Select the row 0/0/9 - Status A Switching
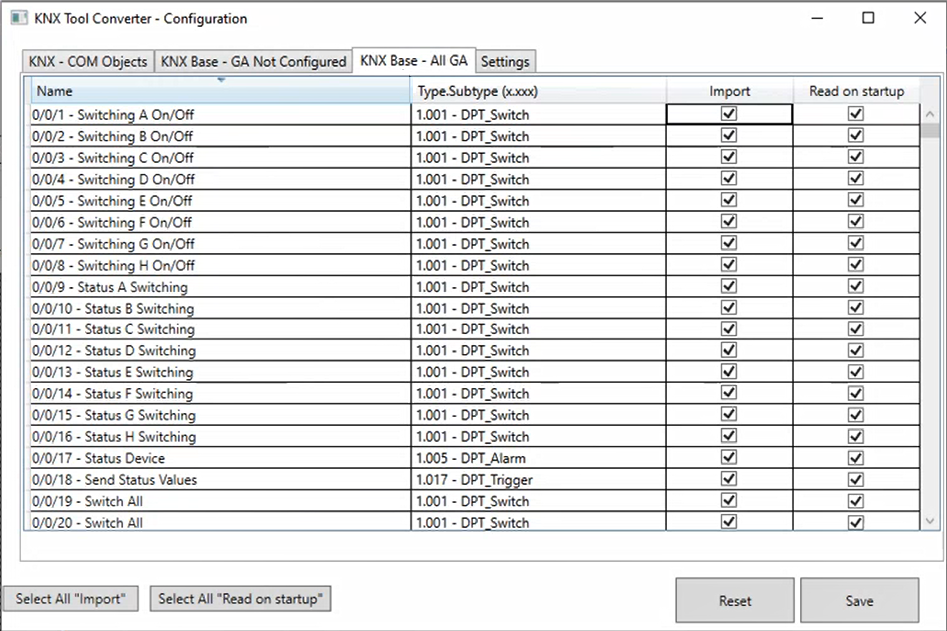 (x=200, y=286)
